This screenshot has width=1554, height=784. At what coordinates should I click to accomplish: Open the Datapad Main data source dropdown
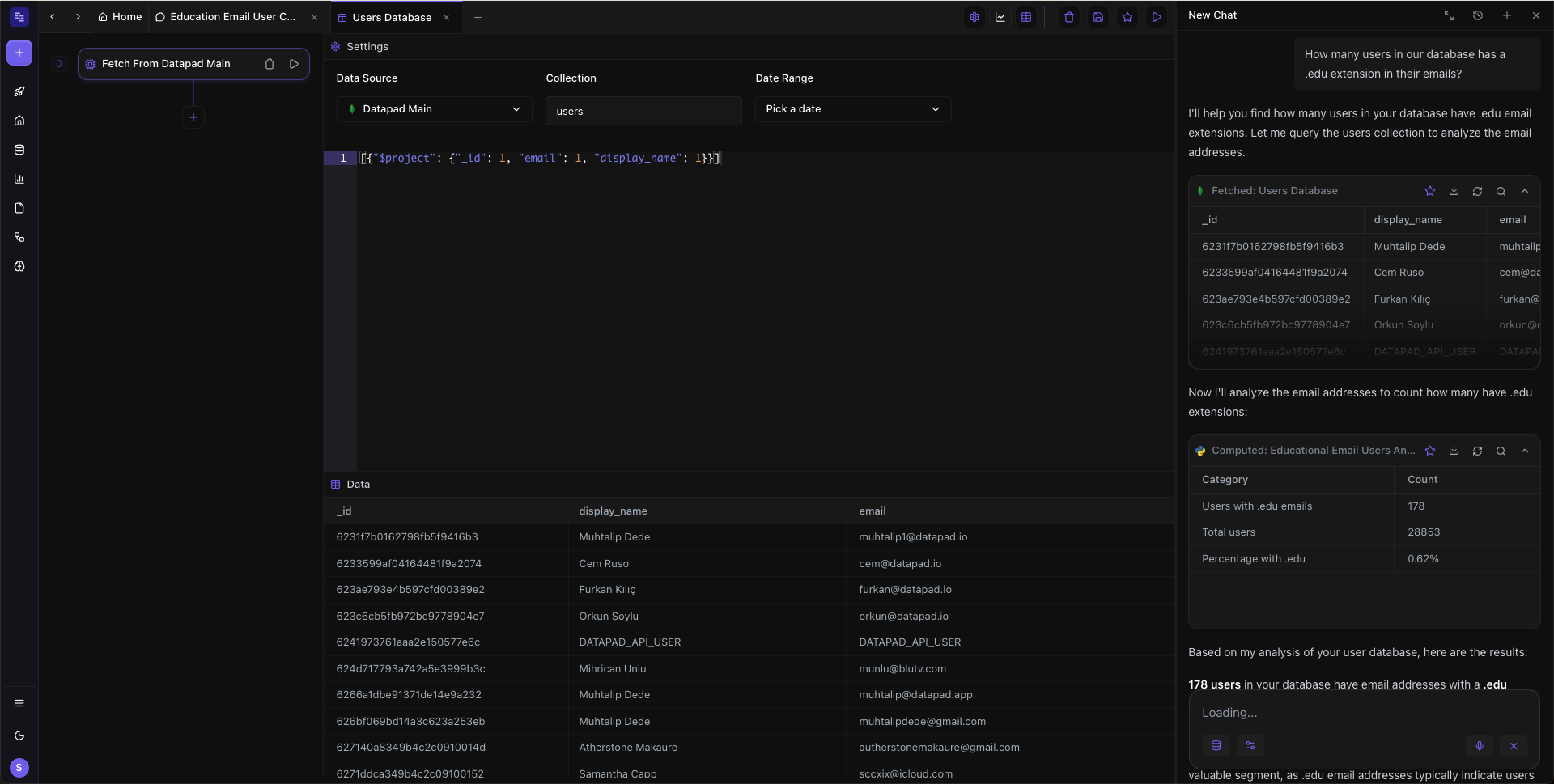pos(435,109)
